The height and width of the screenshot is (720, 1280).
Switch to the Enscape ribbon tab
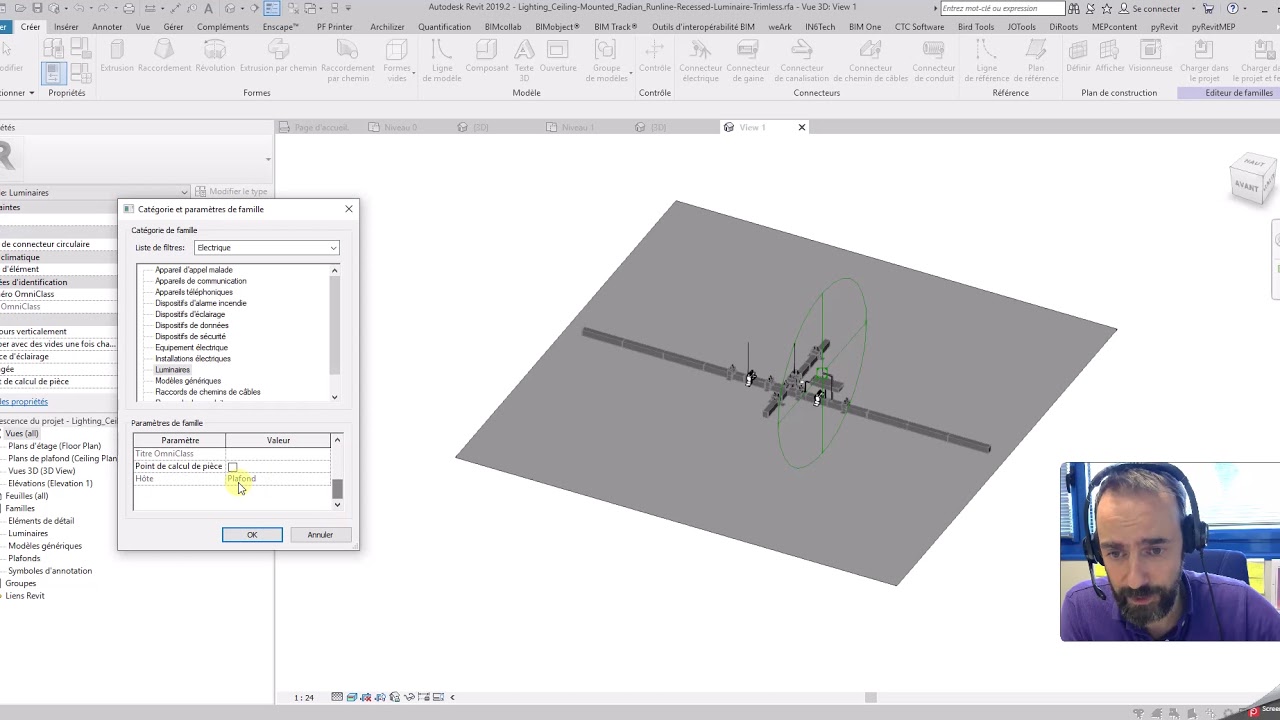click(281, 27)
